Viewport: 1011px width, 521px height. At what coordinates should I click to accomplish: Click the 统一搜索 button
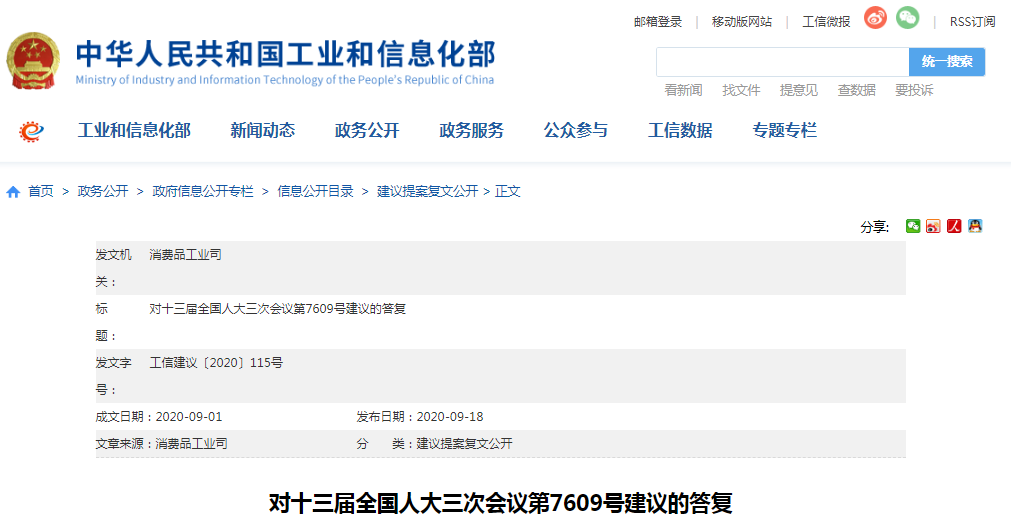[x=947, y=62]
